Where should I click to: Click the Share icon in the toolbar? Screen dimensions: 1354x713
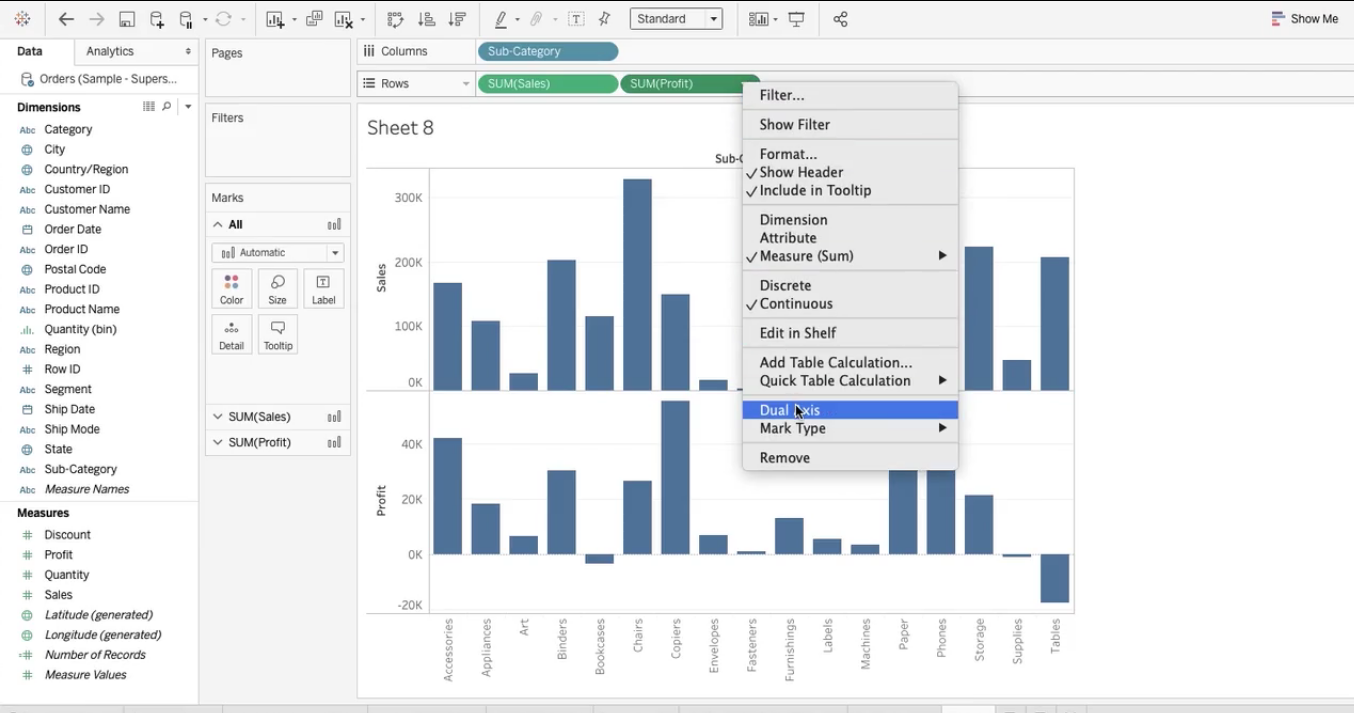click(x=840, y=19)
